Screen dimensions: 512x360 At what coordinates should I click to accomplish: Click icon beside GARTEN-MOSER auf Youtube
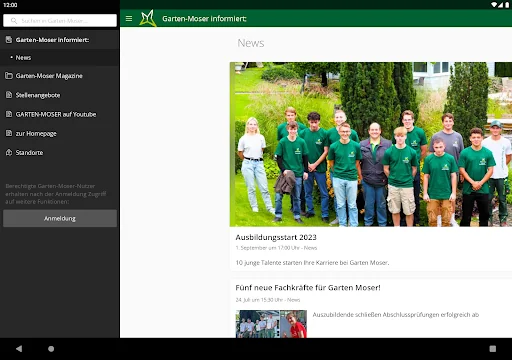[9, 114]
